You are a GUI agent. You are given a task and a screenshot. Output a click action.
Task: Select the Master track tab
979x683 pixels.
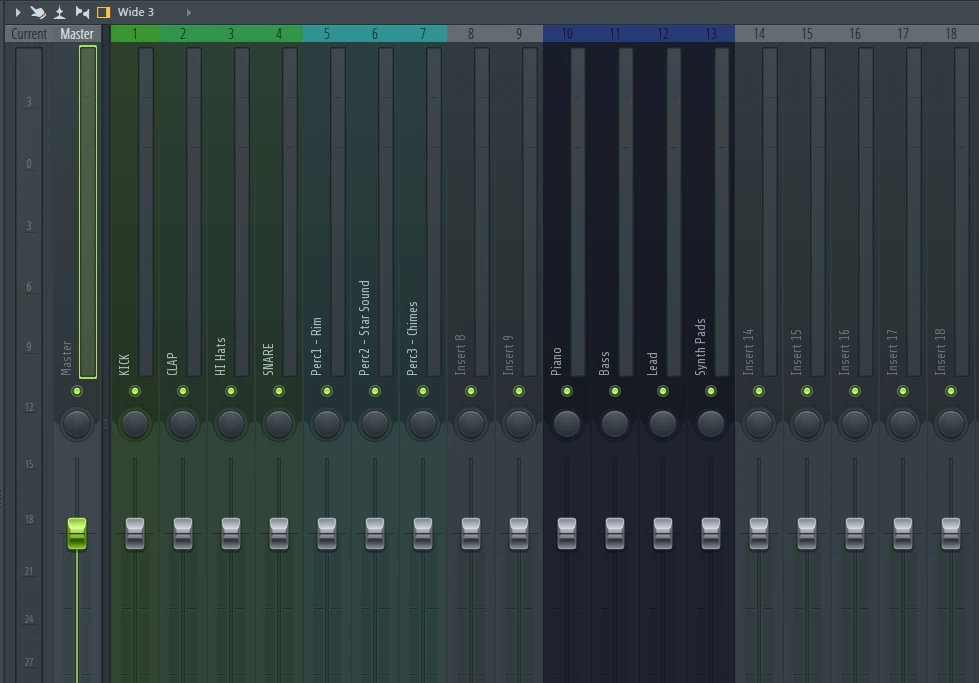(77, 34)
